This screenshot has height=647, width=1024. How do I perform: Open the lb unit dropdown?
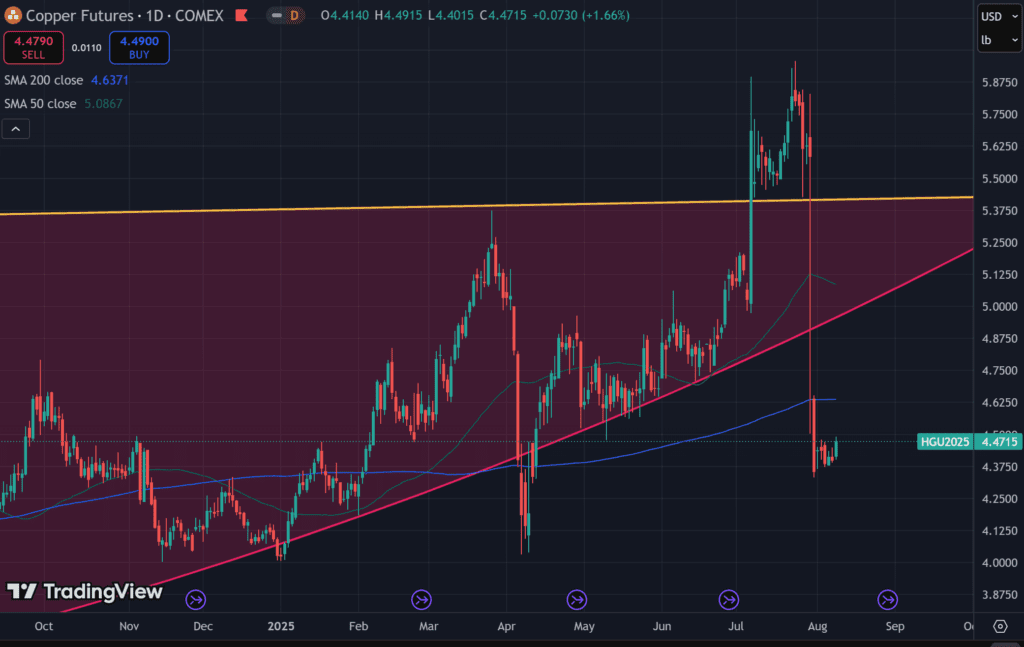(x=998, y=40)
